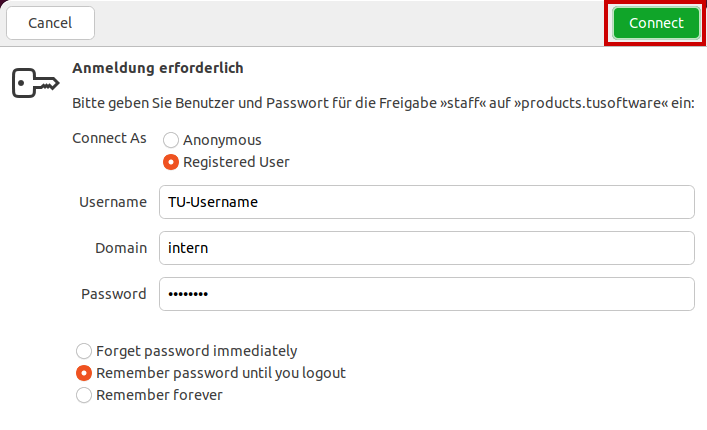This screenshot has width=707, height=430.
Task: Cancel the login dialog
Action: coord(50,23)
